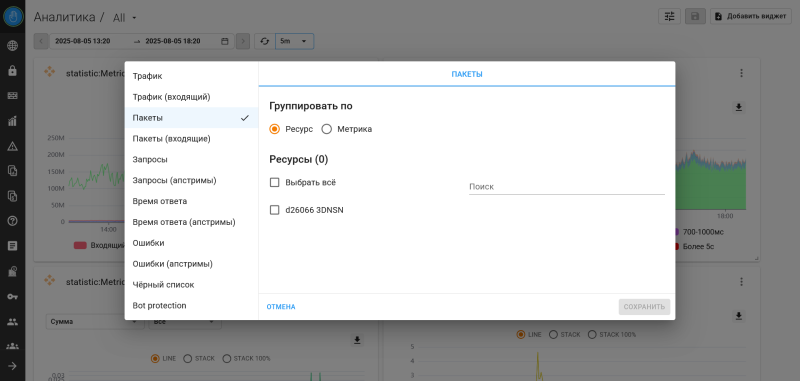Check the Выбрать всё checkbox

click(x=274, y=182)
